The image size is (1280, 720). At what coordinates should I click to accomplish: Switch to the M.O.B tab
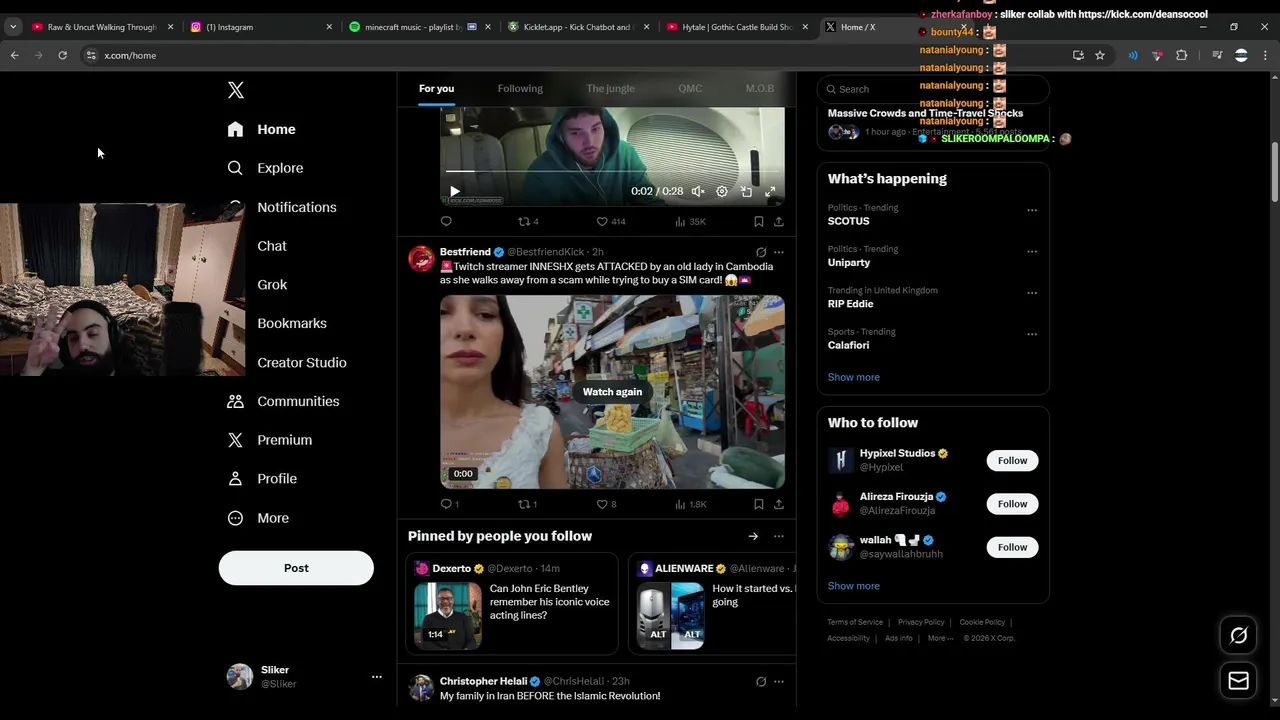[x=760, y=89]
